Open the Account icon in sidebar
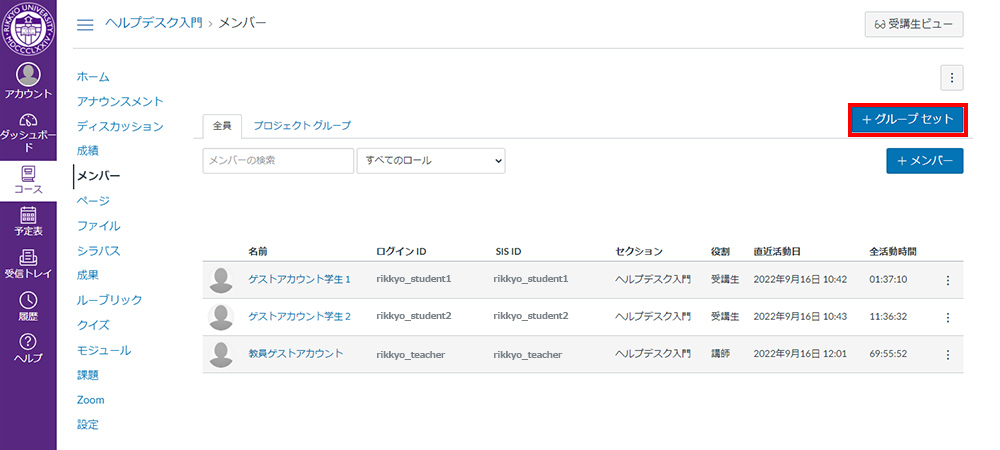 28,76
